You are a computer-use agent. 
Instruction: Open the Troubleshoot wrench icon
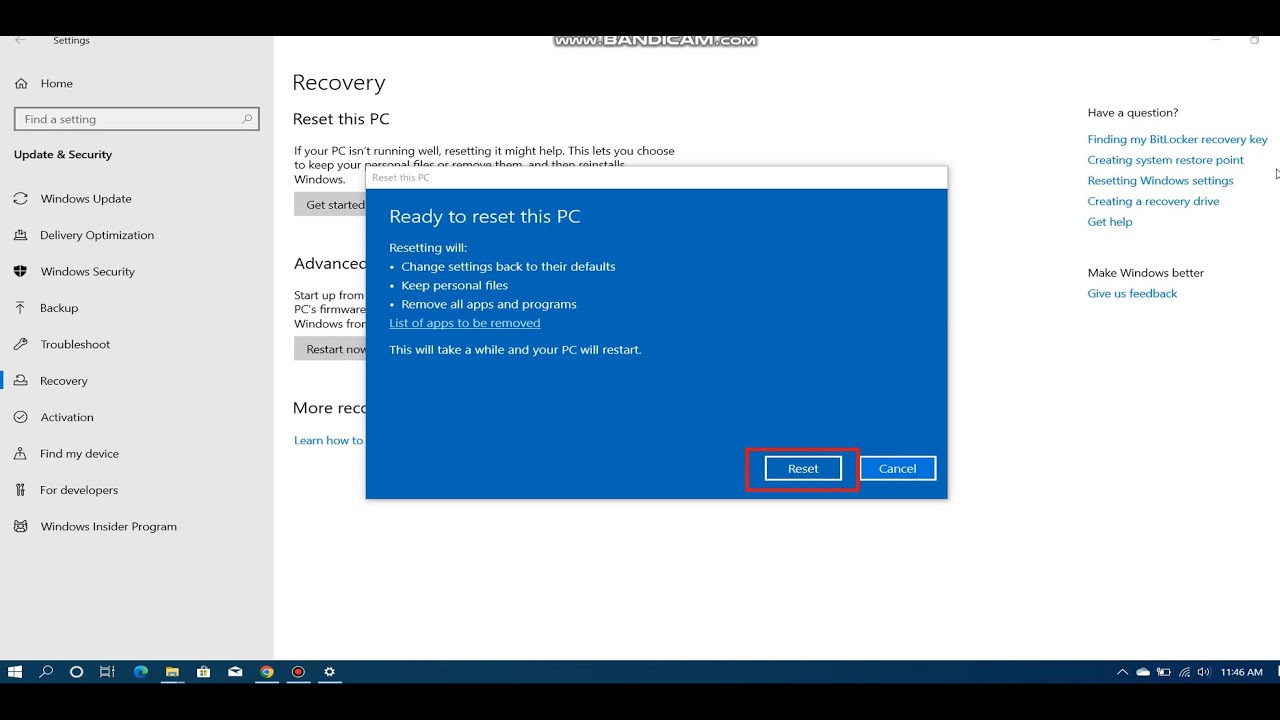coord(20,344)
